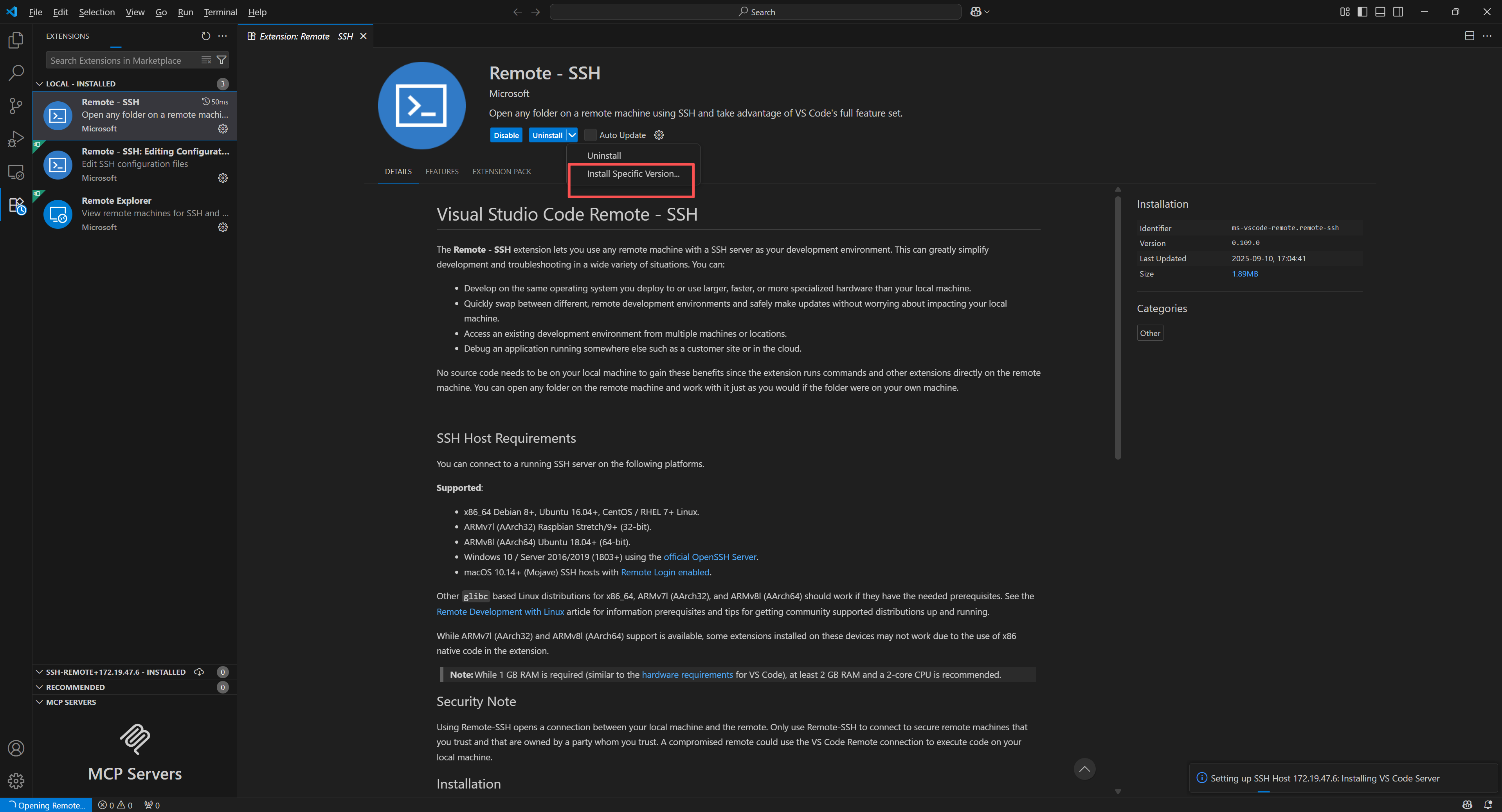Select Install Specific Version from the menu
The image size is (1502, 812).
coord(632,174)
